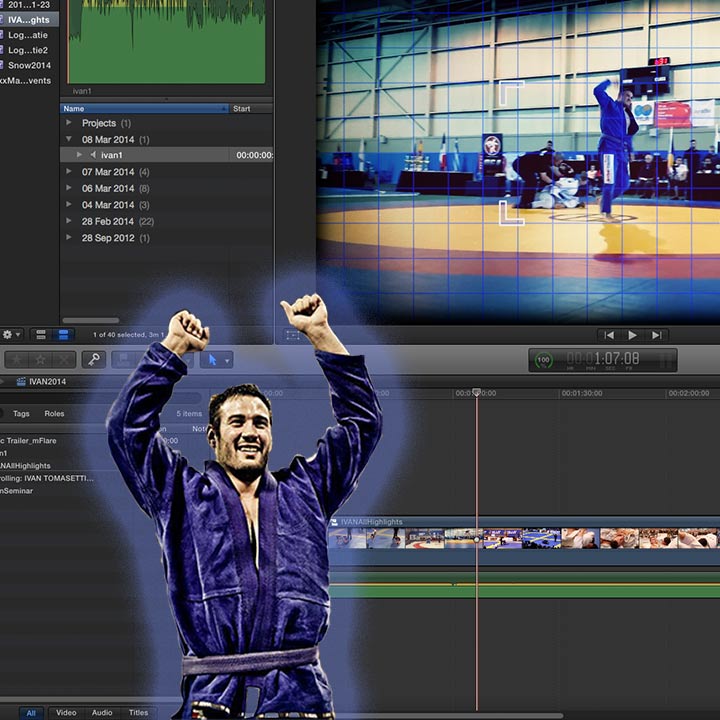Click the 00:02:00:00 ruler mark
Screen dimensions: 720x720
coord(689,394)
